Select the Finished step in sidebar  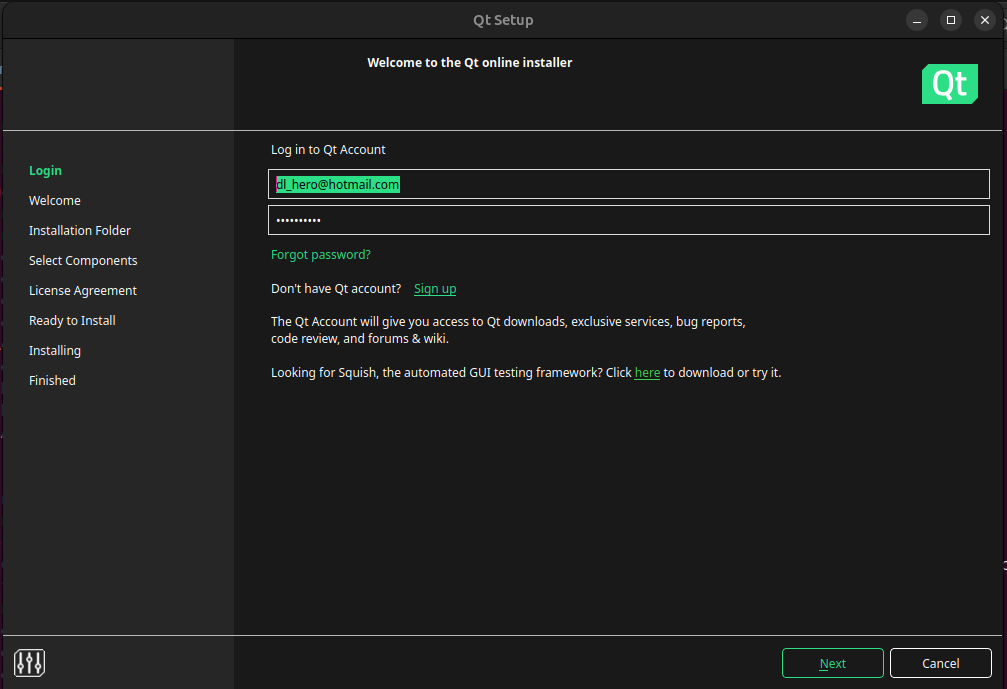pyautogui.click(x=52, y=381)
